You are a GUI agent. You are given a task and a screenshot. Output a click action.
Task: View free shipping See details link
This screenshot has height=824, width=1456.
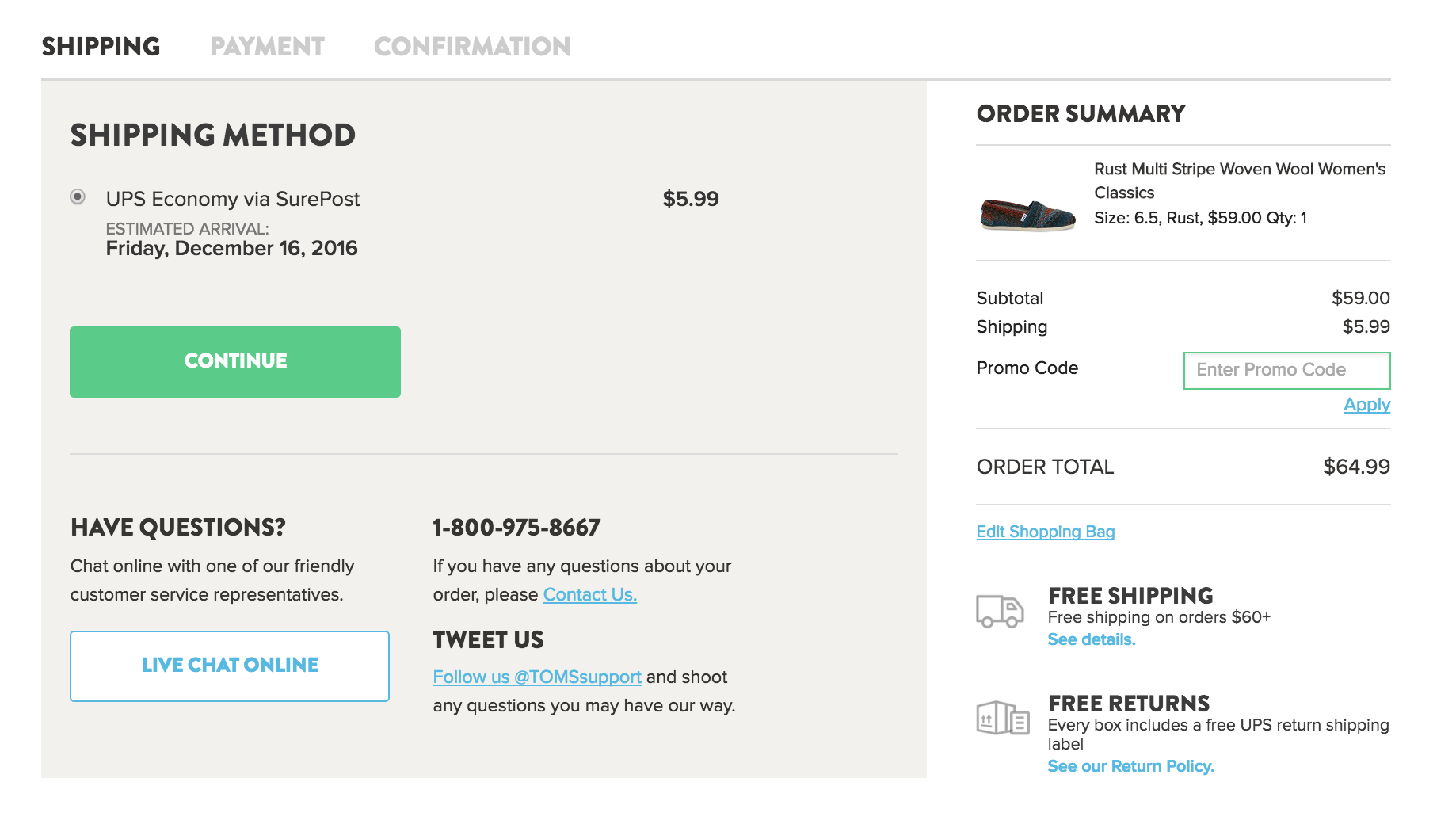coord(1091,639)
